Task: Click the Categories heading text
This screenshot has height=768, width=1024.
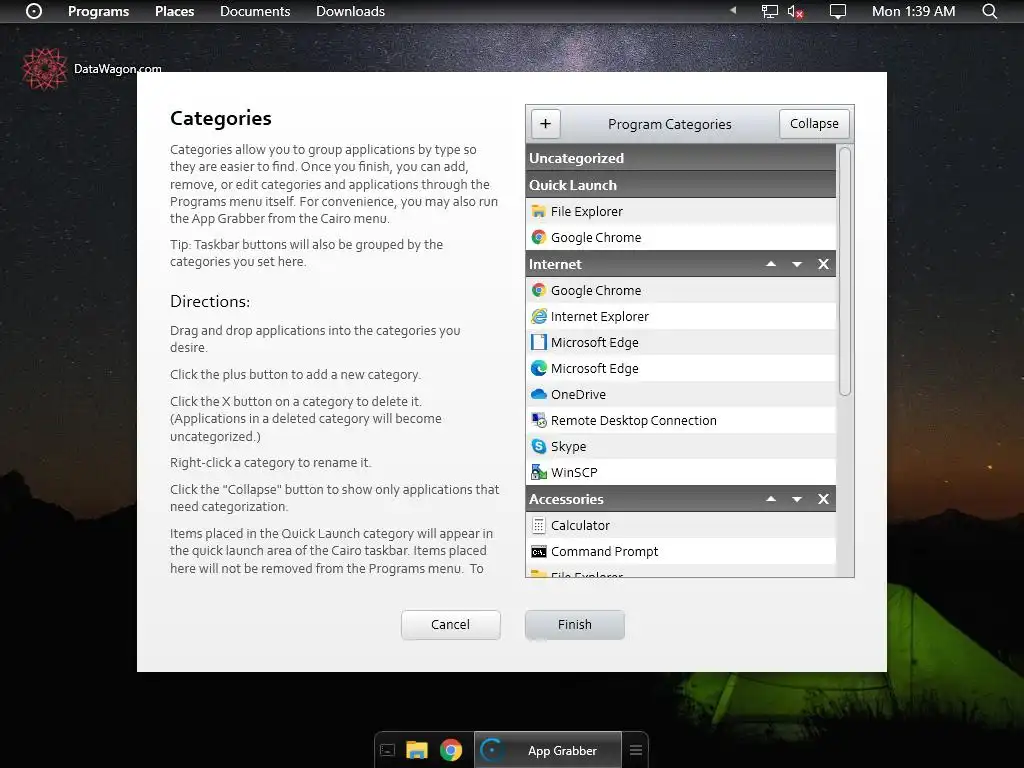Action: click(221, 118)
